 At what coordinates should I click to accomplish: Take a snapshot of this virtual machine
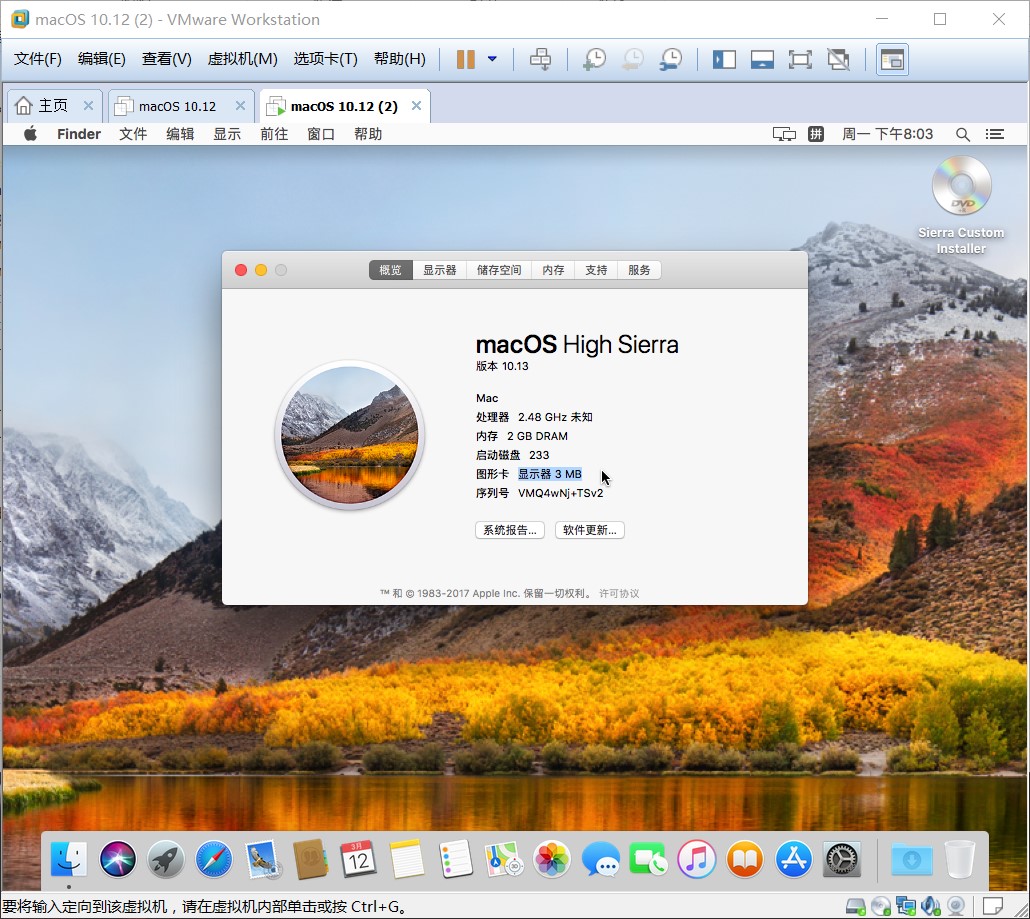point(594,59)
